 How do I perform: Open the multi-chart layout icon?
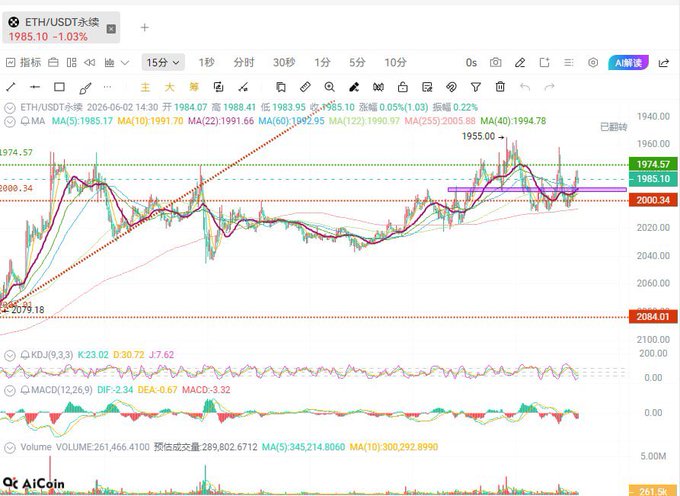tap(72, 62)
